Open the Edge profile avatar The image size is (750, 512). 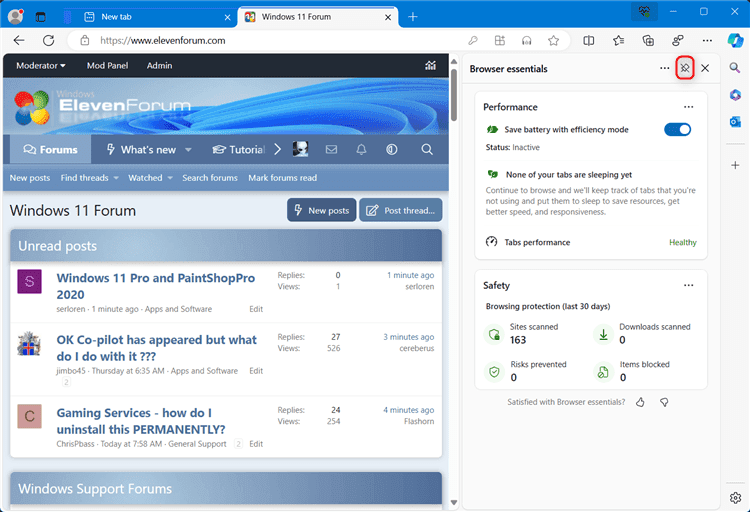[16, 16]
